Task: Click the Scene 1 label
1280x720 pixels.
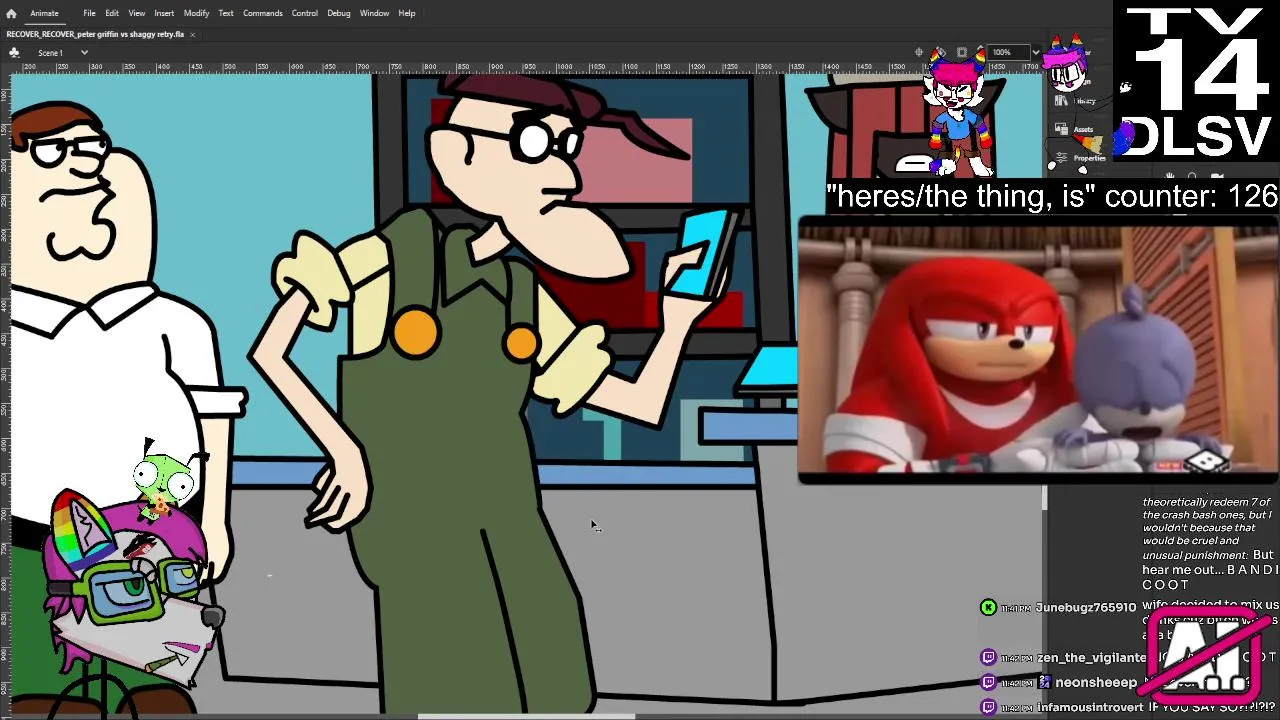Action: (x=50, y=52)
